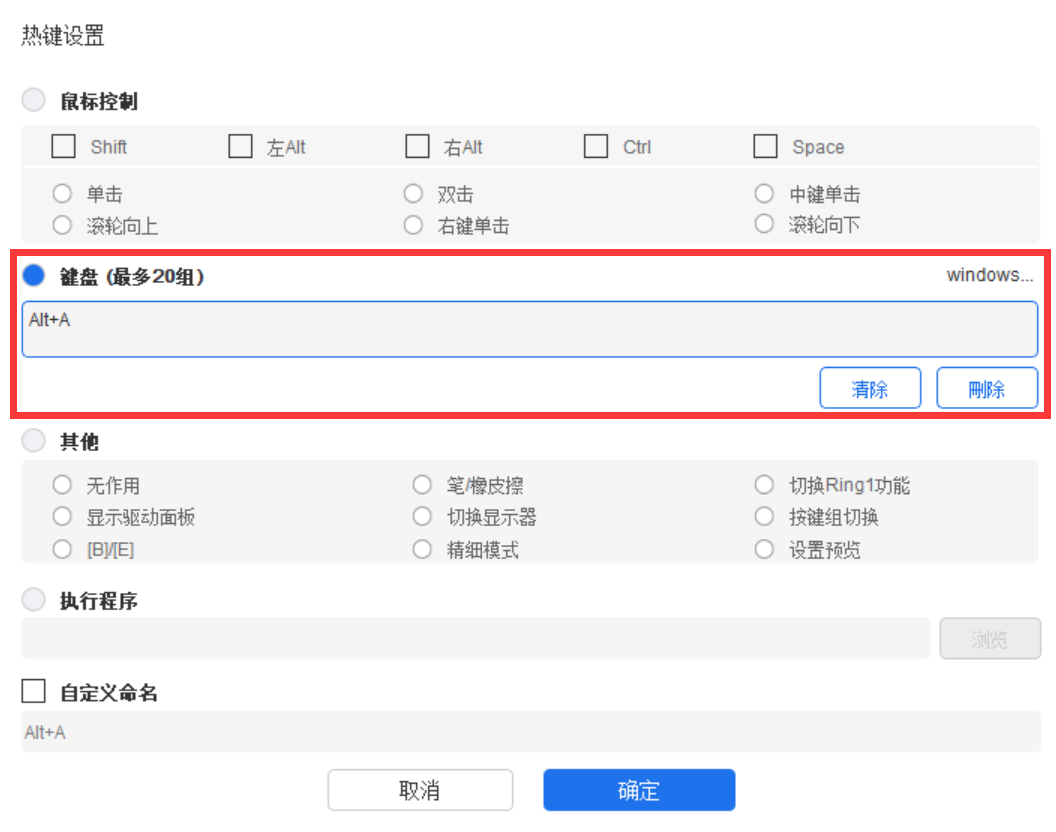Choose the 按键组切换 option
The image size is (1056, 832).
point(764,517)
